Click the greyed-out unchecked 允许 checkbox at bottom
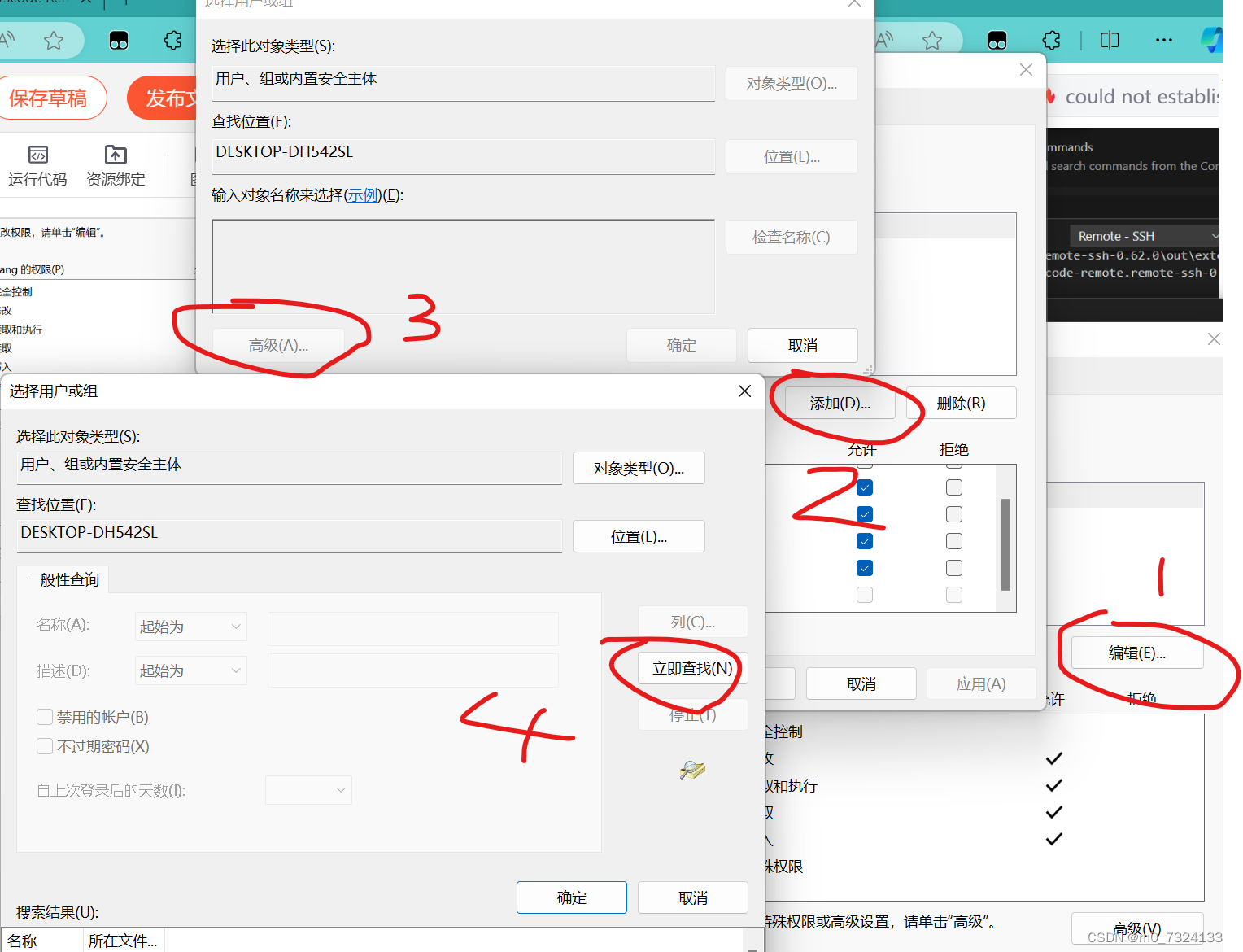The height and width of the screenshot is (952, 1243). pyautogui.click(x=865, y=595)
